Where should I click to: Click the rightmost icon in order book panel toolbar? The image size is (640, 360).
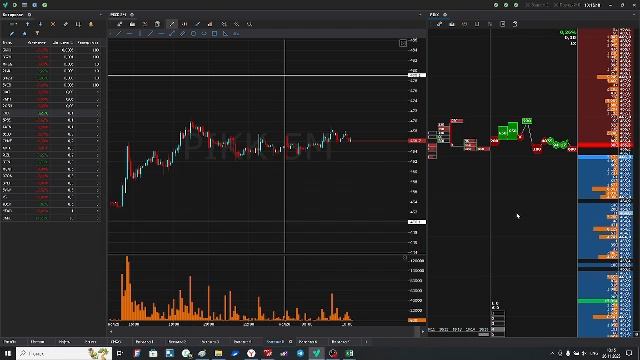[515, 24]
